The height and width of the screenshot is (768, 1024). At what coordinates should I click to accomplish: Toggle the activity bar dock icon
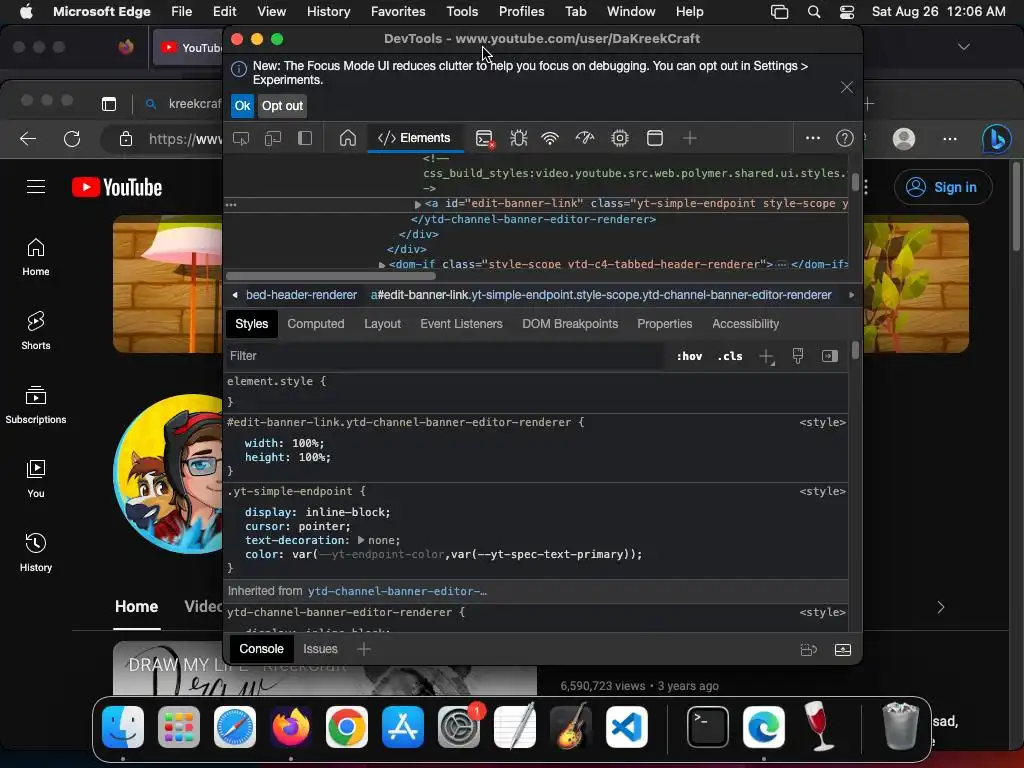tap(304, 138)
